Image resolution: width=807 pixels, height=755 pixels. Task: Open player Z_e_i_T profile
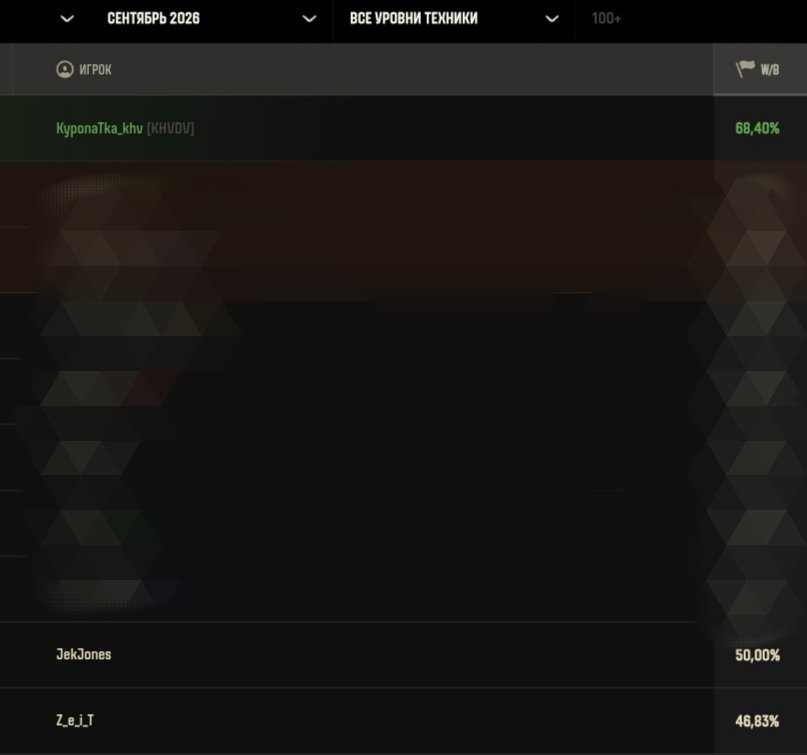(75, 721)
